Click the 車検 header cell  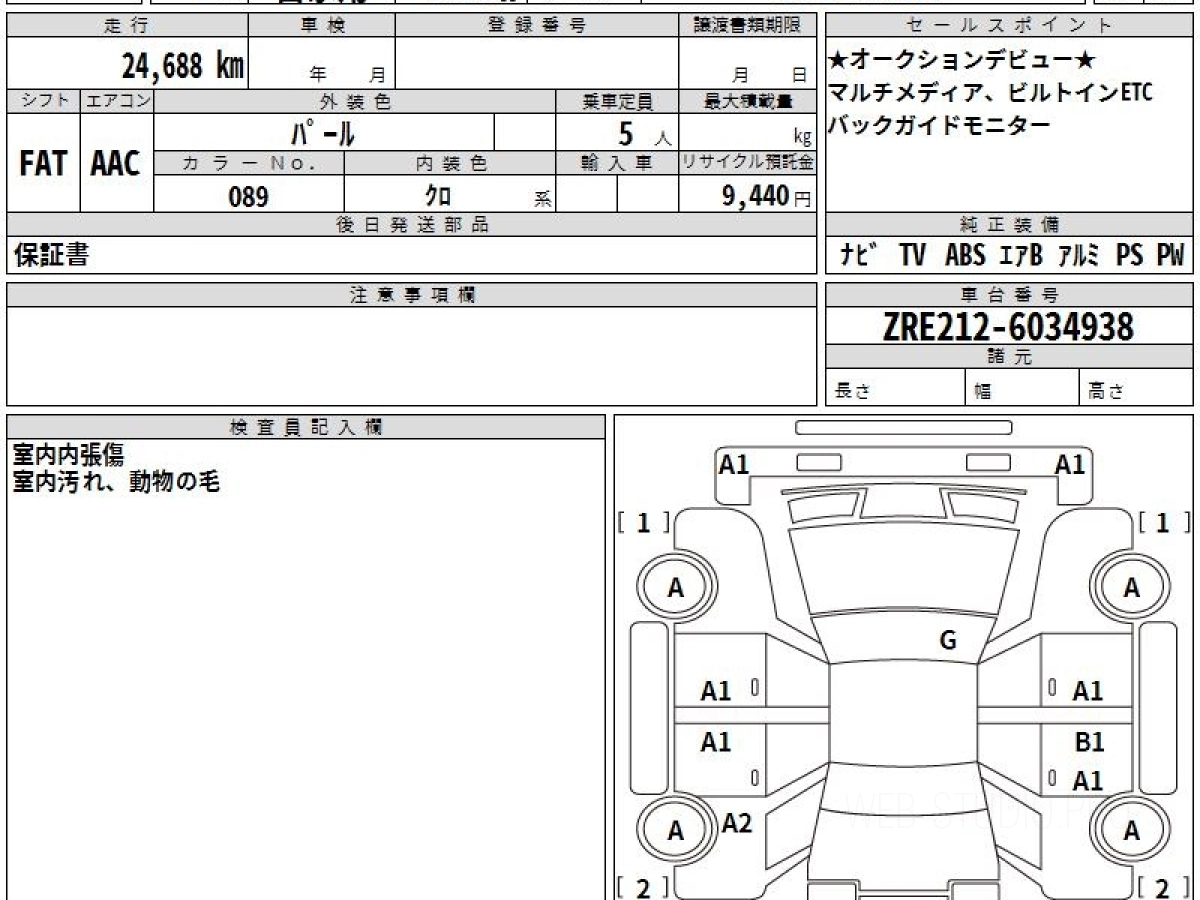[322, 26]
